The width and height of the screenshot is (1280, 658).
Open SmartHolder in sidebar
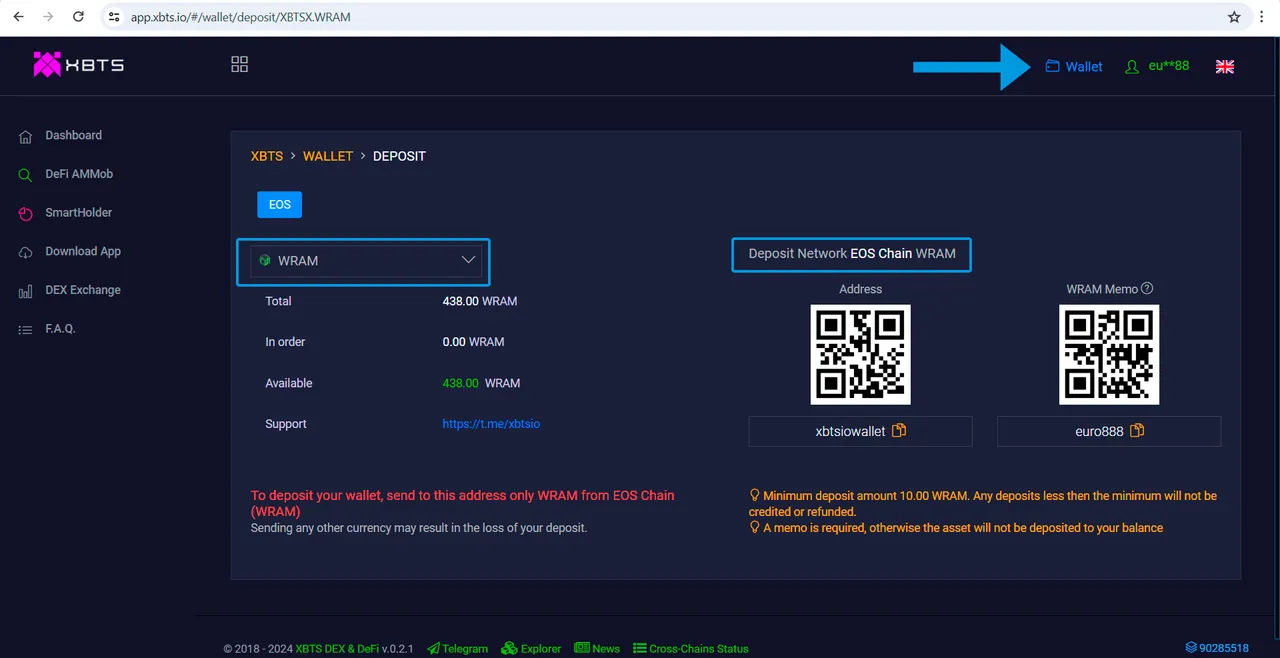[78, 213]
